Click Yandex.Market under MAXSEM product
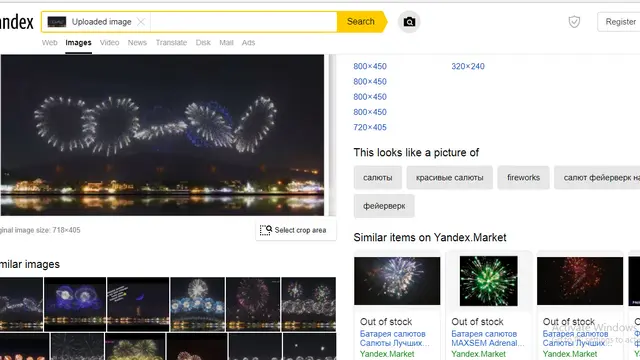This screenshot has height=360, width=640. point(478,354)
